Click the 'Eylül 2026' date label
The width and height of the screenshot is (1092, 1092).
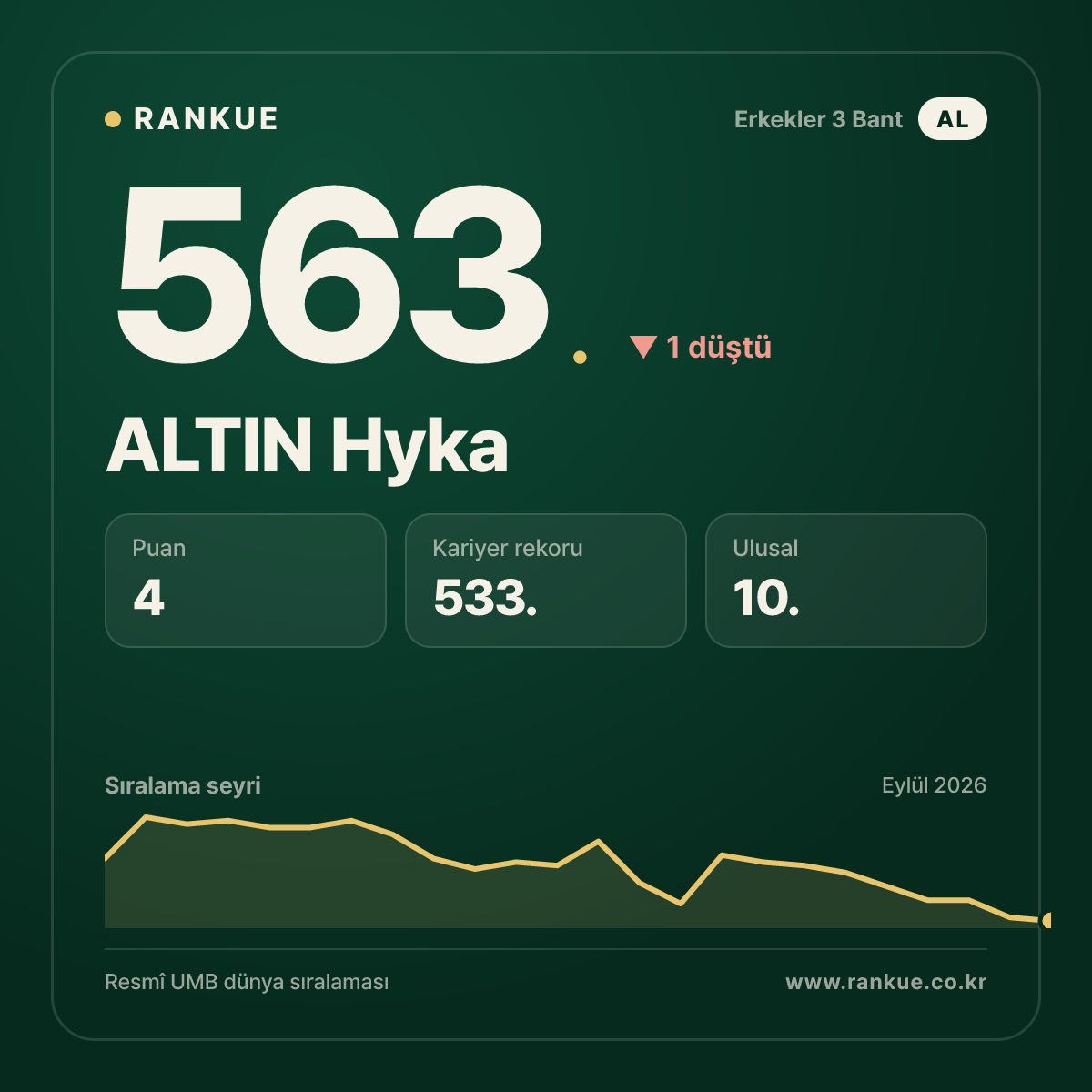tap(934, 785)
